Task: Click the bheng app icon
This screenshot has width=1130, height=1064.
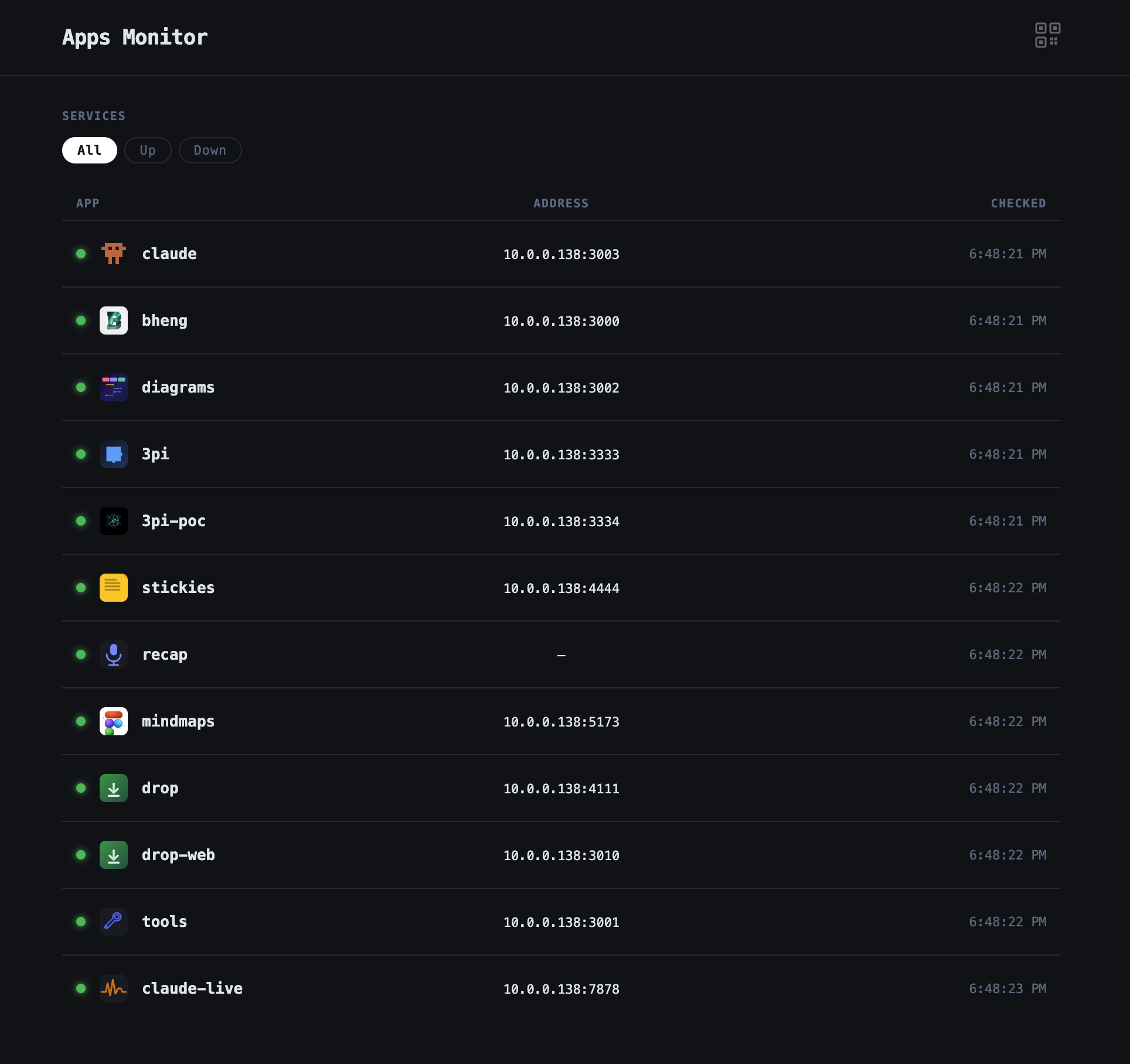Action: (x=114, y=320)
